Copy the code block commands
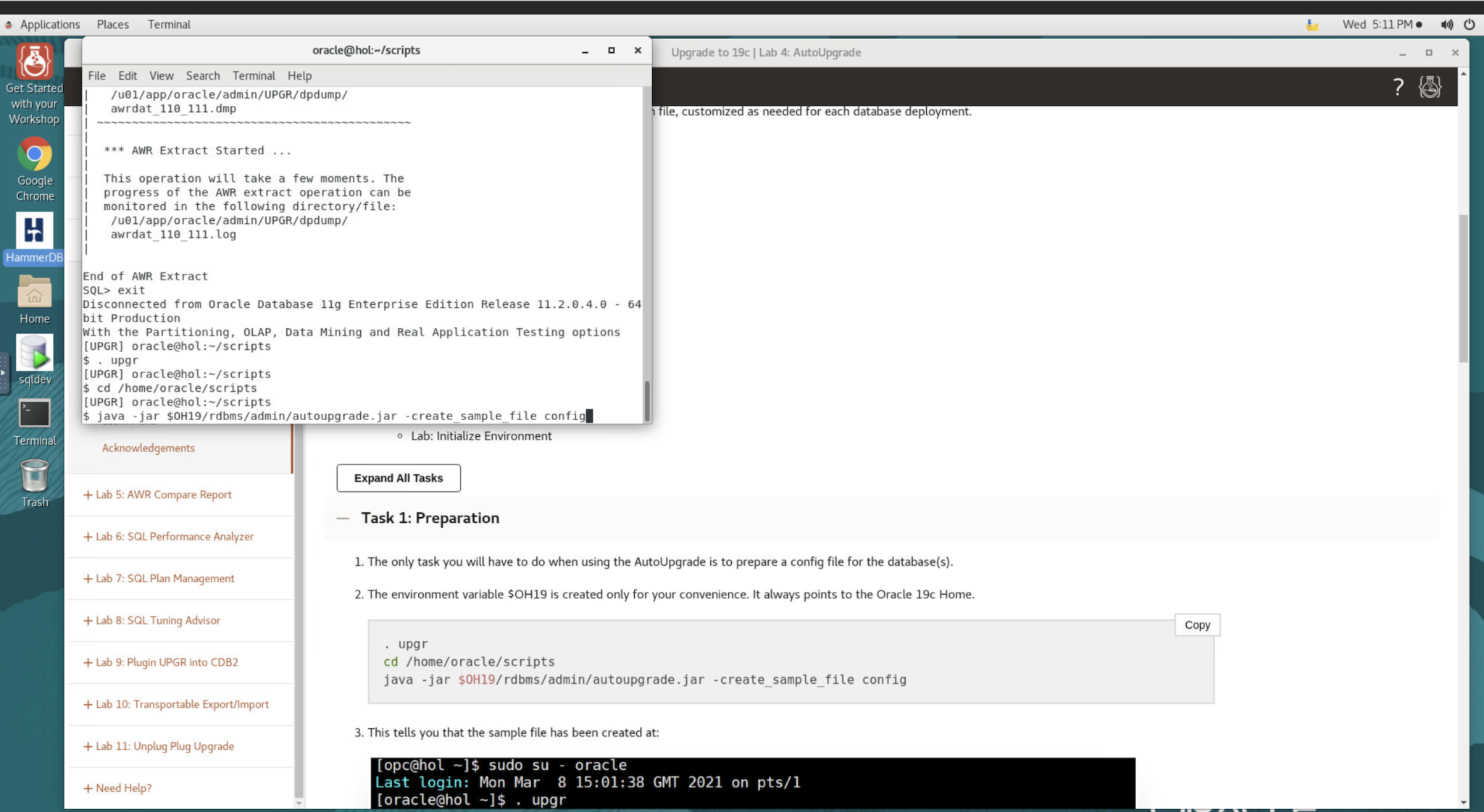 (x=1196, y=625)
